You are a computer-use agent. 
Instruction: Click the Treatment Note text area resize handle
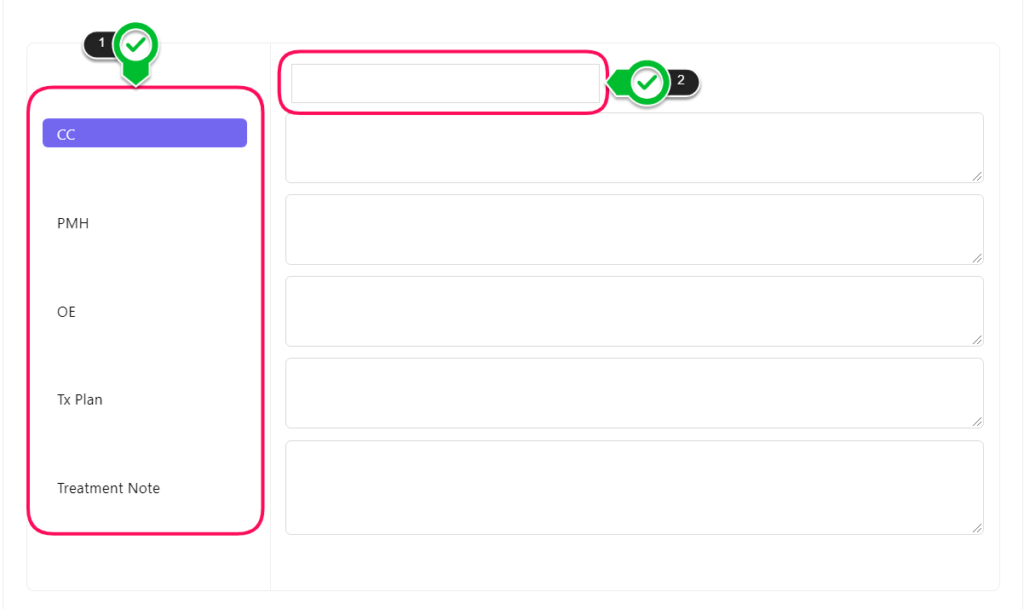pyautogui.click(x=976, y=527)
